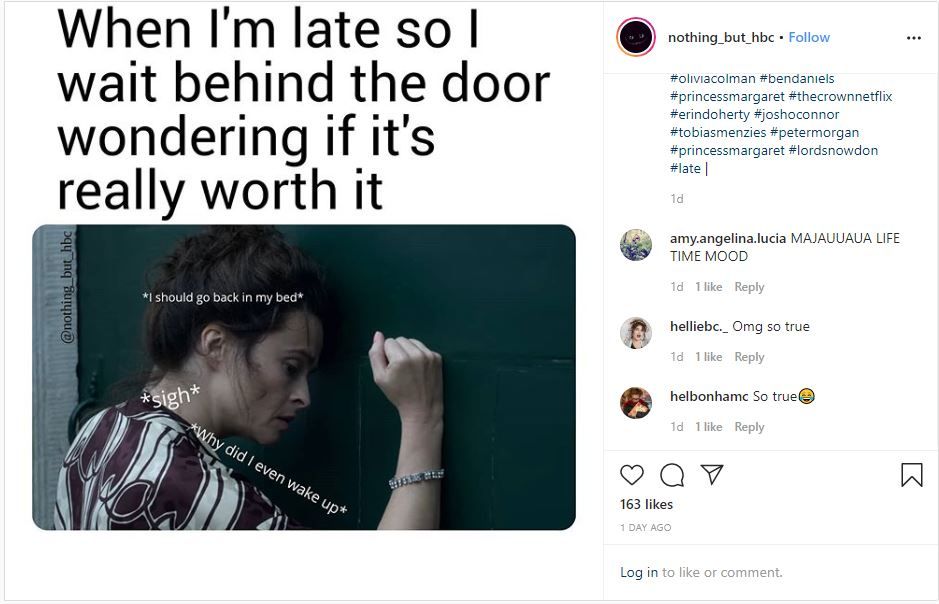Open comments via the speech bubble icon
The width and height of the screenshot is (939, 604).
point(672,475)
